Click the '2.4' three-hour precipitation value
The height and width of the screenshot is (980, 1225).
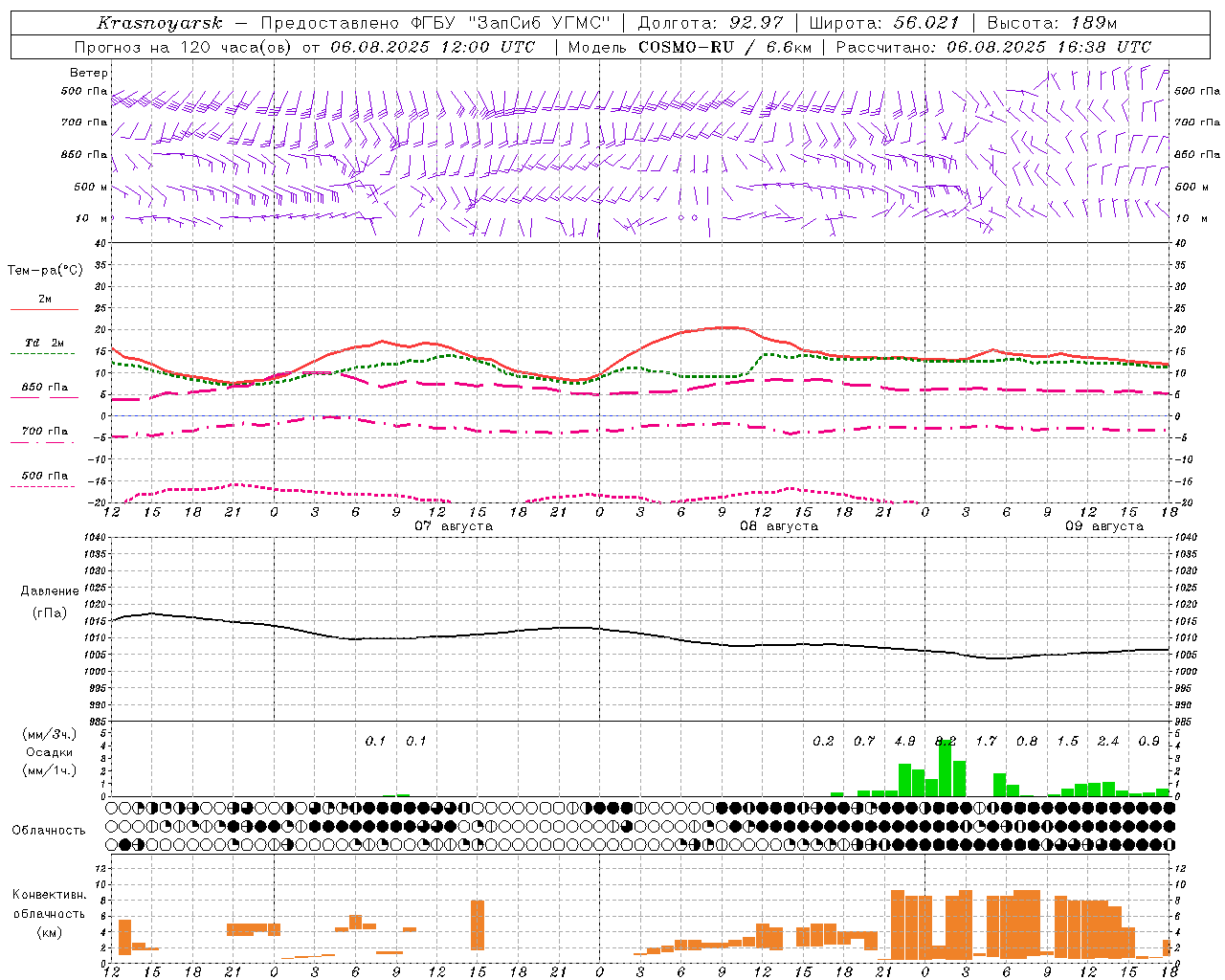click(1108, 741)
